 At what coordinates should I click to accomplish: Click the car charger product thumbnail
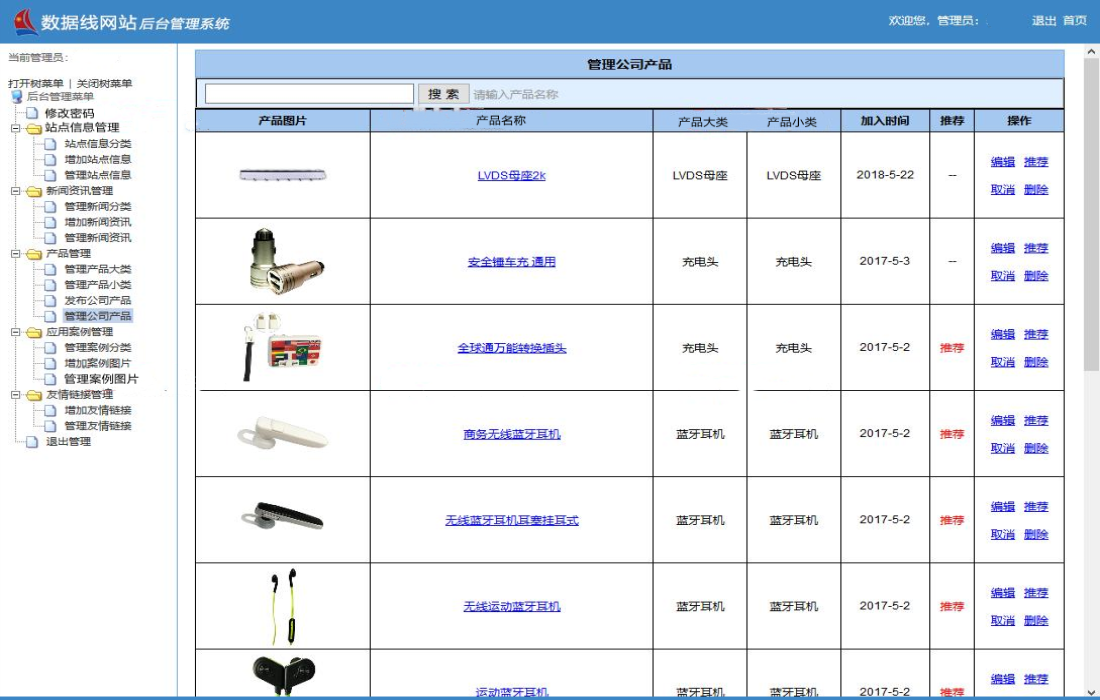pos(287,260)
